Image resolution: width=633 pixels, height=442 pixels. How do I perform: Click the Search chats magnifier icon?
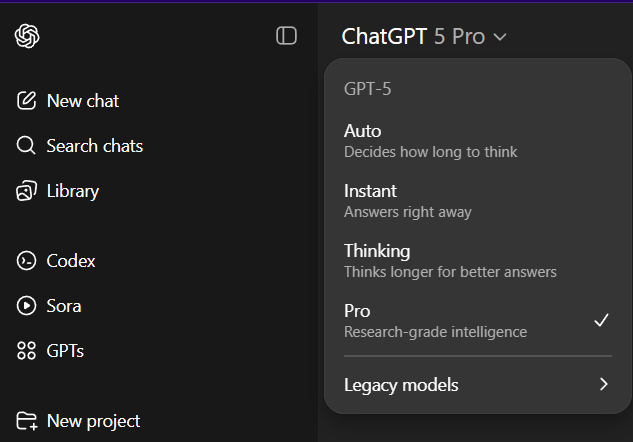point(27,146)
